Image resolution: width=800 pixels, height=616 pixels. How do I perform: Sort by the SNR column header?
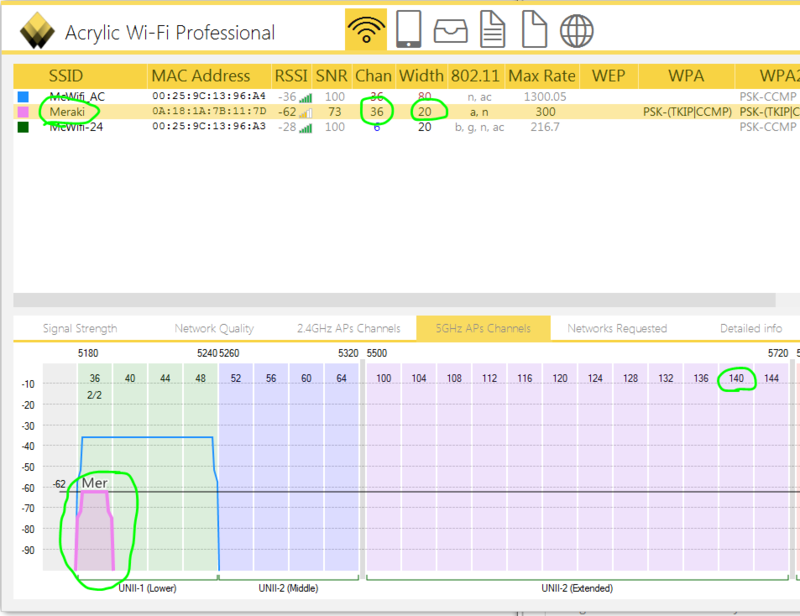click(332, 76)
